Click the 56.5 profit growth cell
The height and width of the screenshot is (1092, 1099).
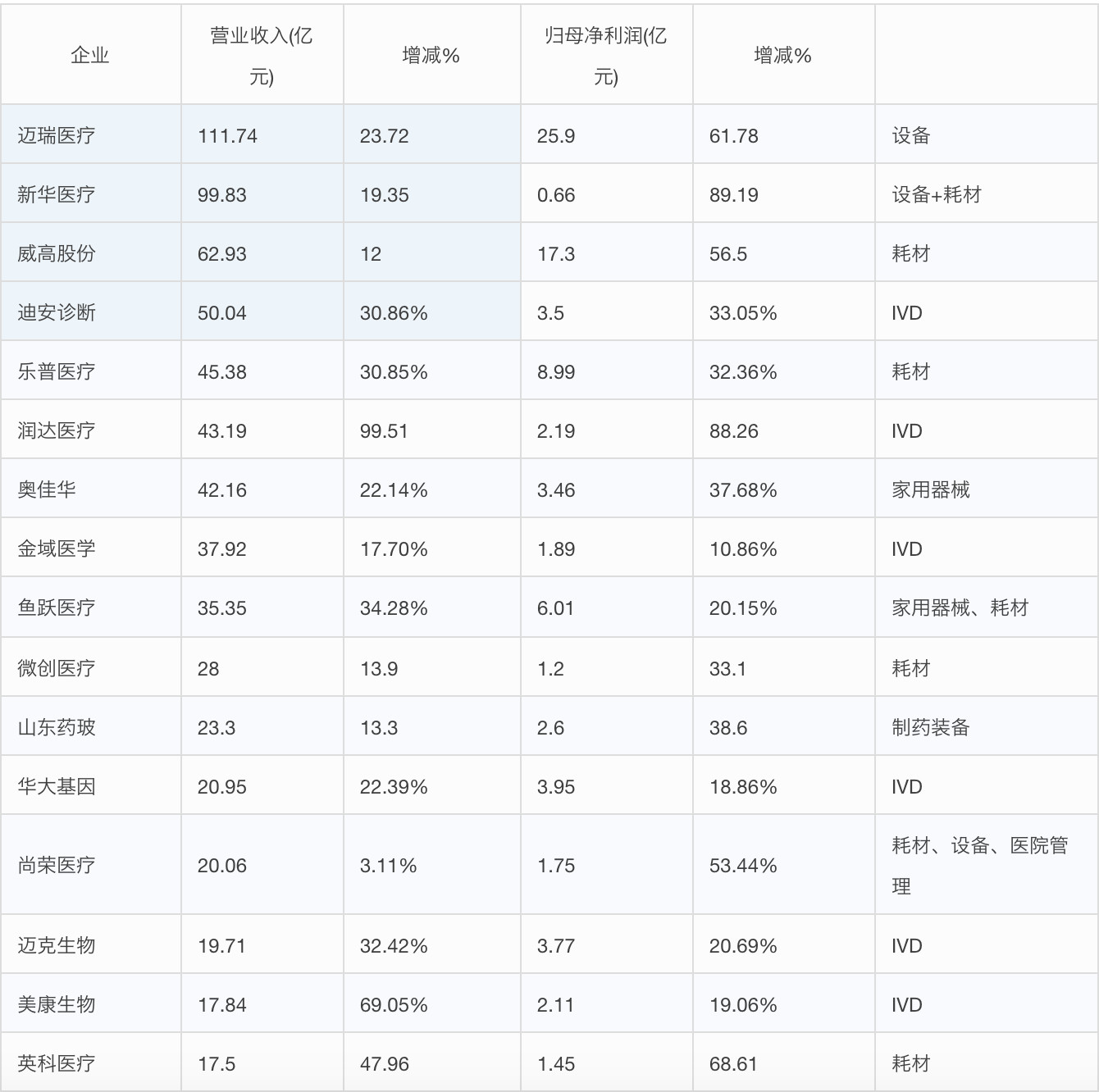784,253
